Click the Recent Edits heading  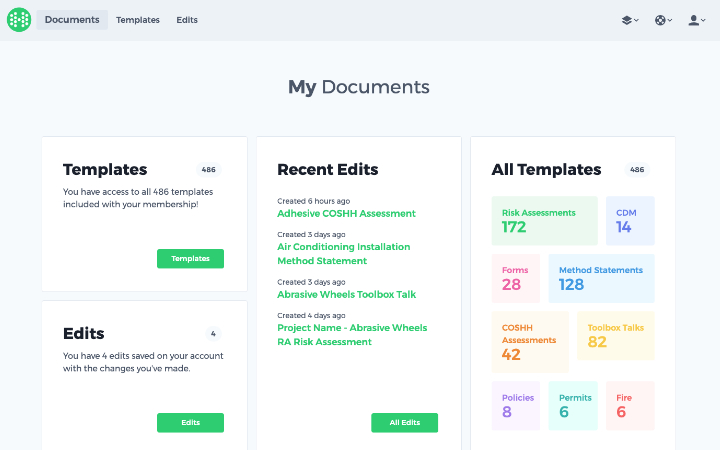click(328, 169)
